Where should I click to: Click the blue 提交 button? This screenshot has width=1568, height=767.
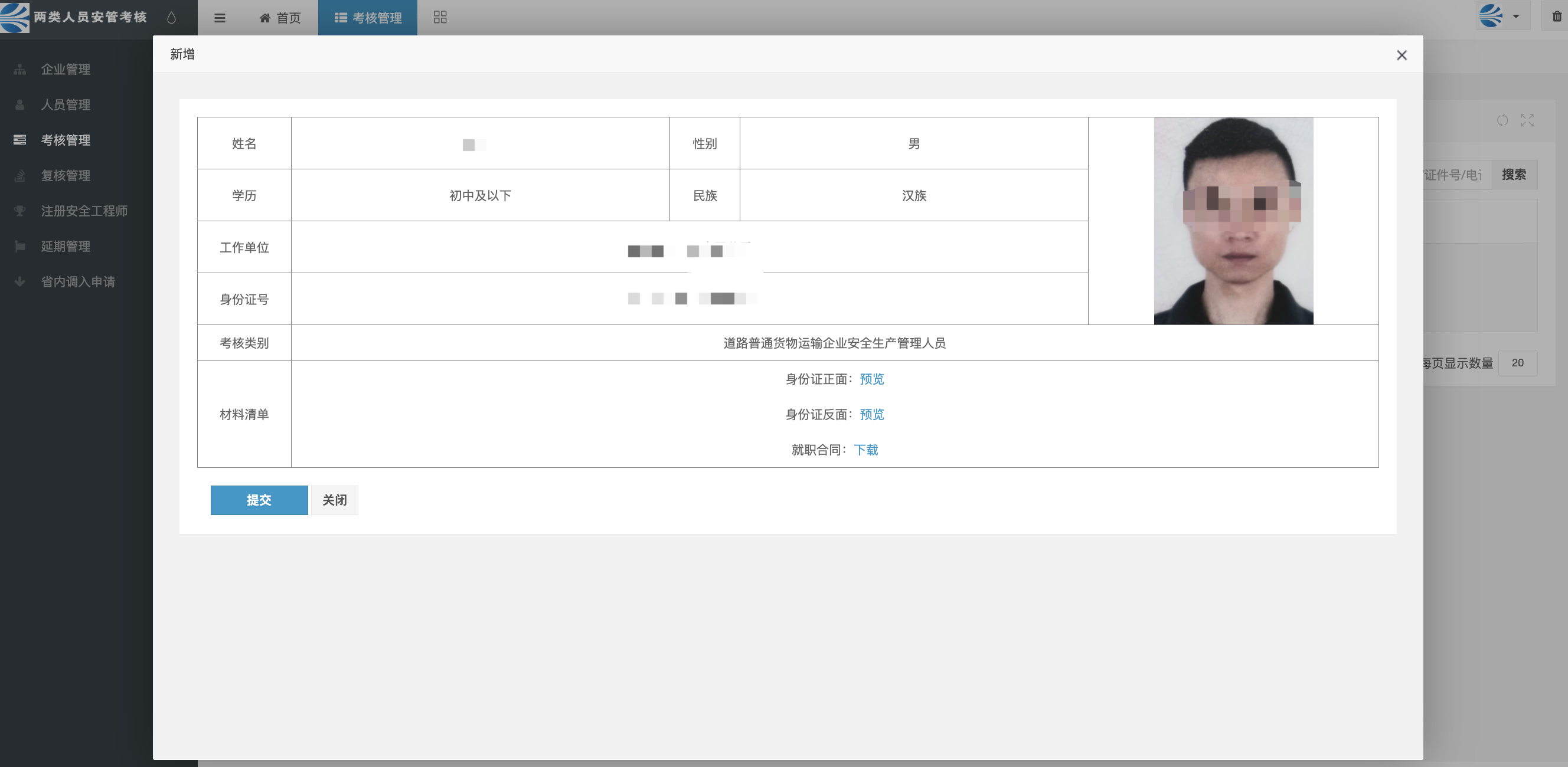pos(259,500)
